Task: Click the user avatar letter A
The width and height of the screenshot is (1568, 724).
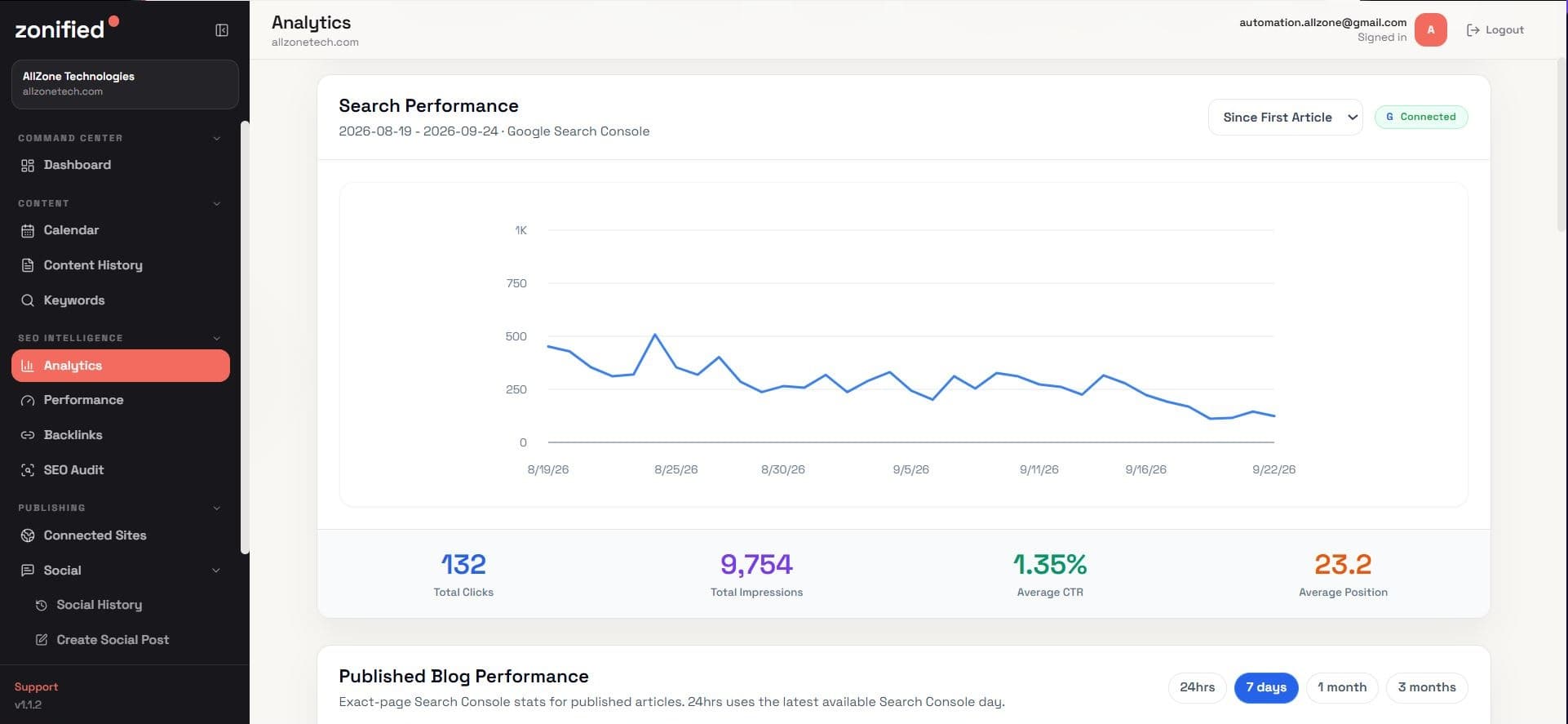Action: [x=1431, y=30]
